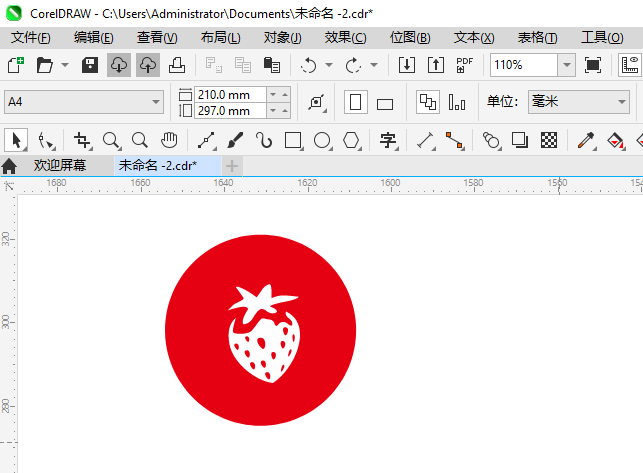
Task: Select the Artistic Media brush tool
Action: [235, 140]
